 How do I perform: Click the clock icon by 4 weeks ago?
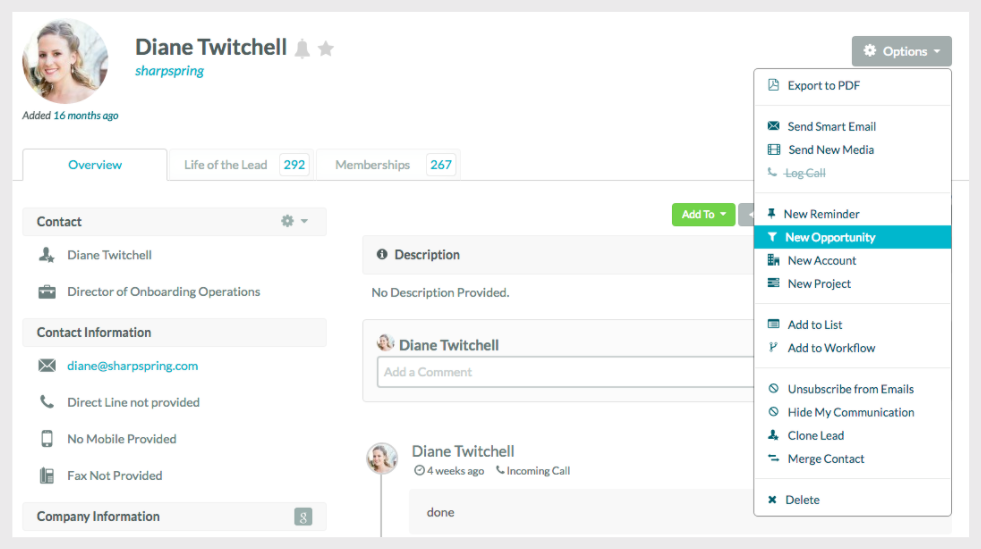[419, 471]
